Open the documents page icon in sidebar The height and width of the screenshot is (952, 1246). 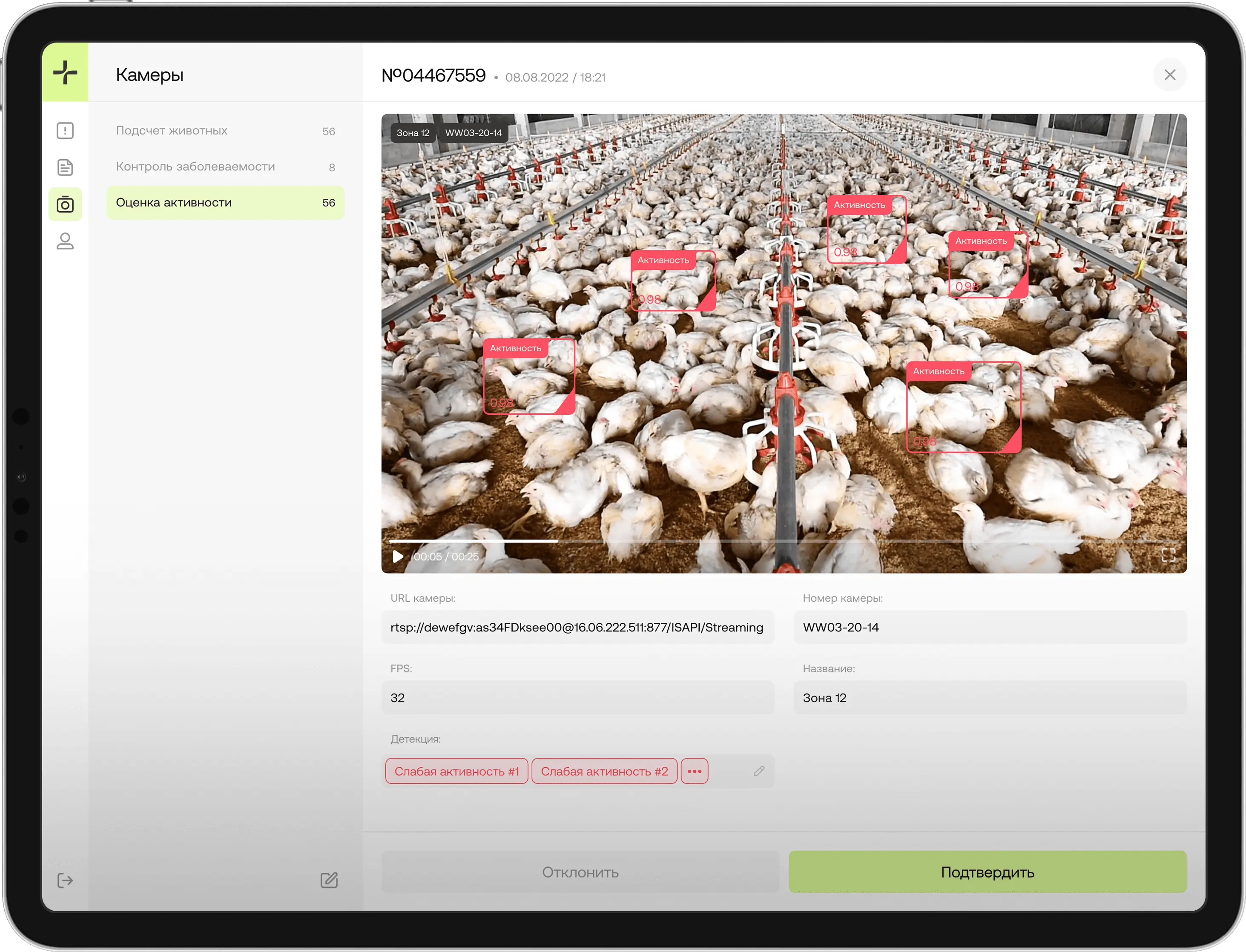[65, 167]
